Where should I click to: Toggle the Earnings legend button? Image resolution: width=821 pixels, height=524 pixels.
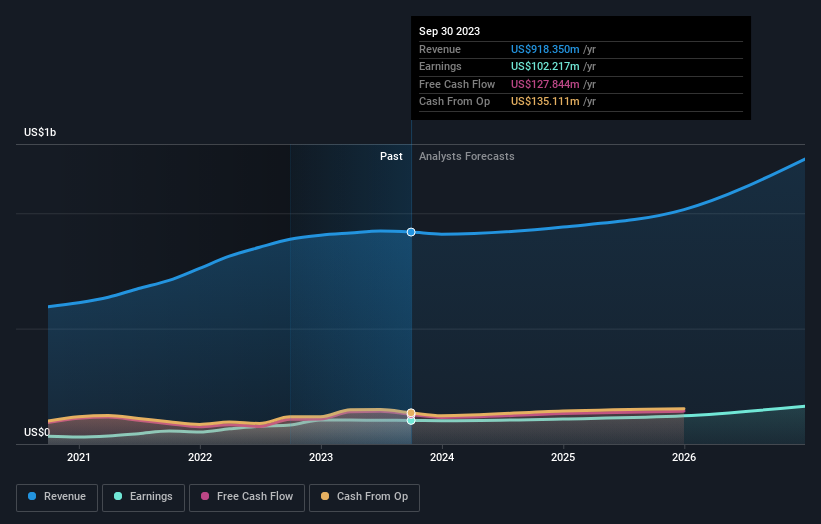[143, 497]
